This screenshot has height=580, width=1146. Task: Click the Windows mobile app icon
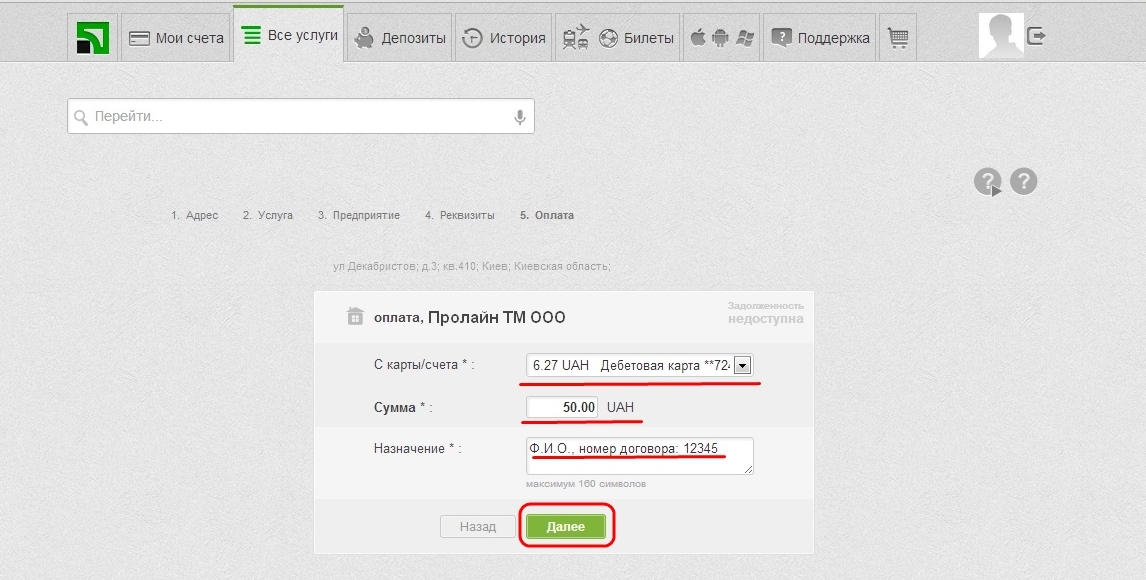pos(745,38)
